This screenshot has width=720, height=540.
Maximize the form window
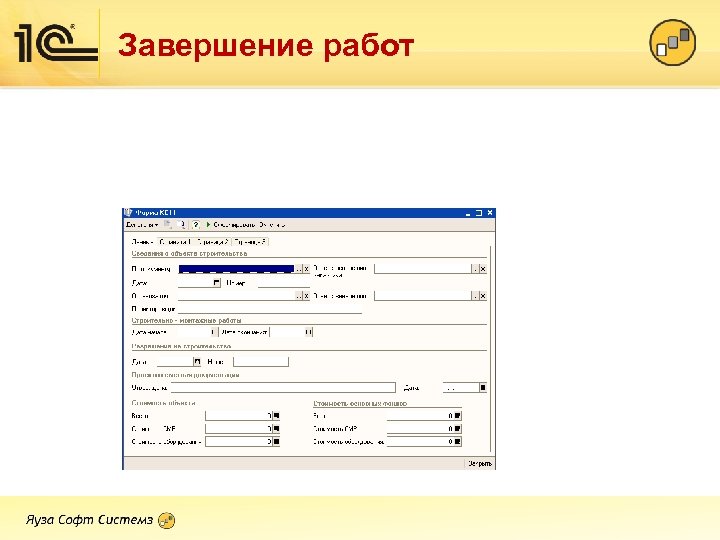coord(479,213)
